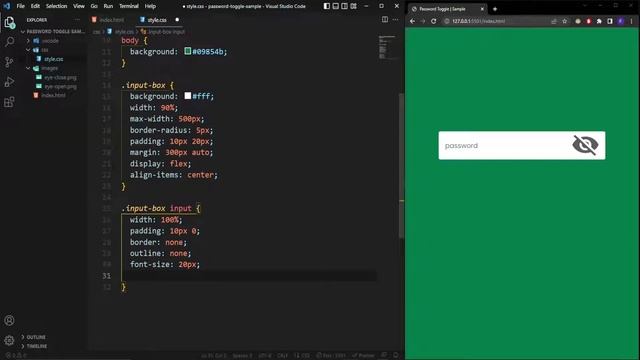Close the Password Toggle browser tab

(x=482, y=9)
